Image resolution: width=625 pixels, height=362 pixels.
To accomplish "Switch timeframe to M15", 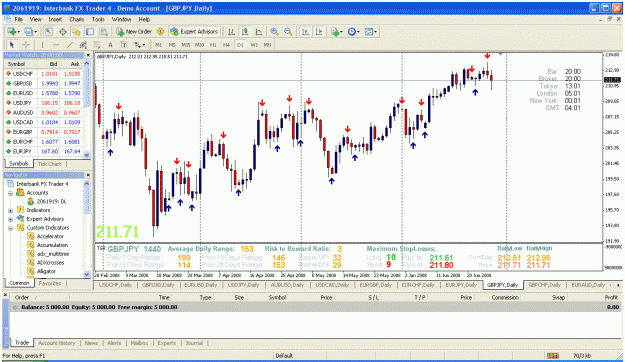I will coord(186,45).
